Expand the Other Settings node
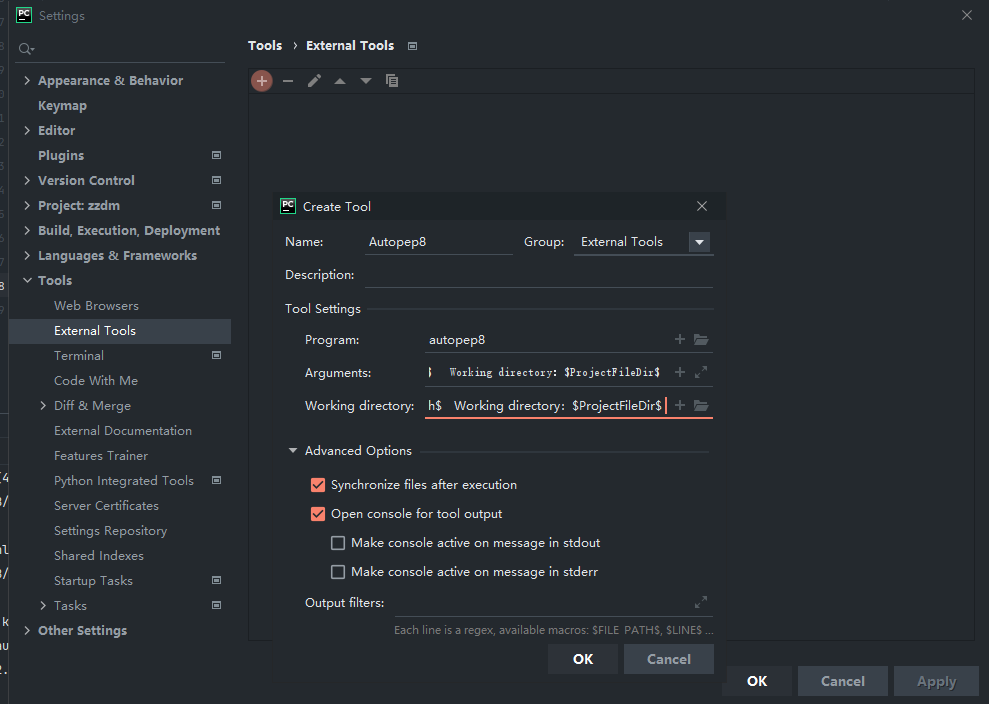 [x=27, y=630]
